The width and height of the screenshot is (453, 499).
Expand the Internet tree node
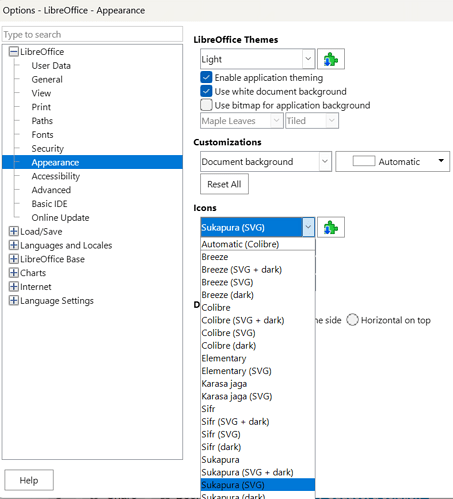click(13, 287)
